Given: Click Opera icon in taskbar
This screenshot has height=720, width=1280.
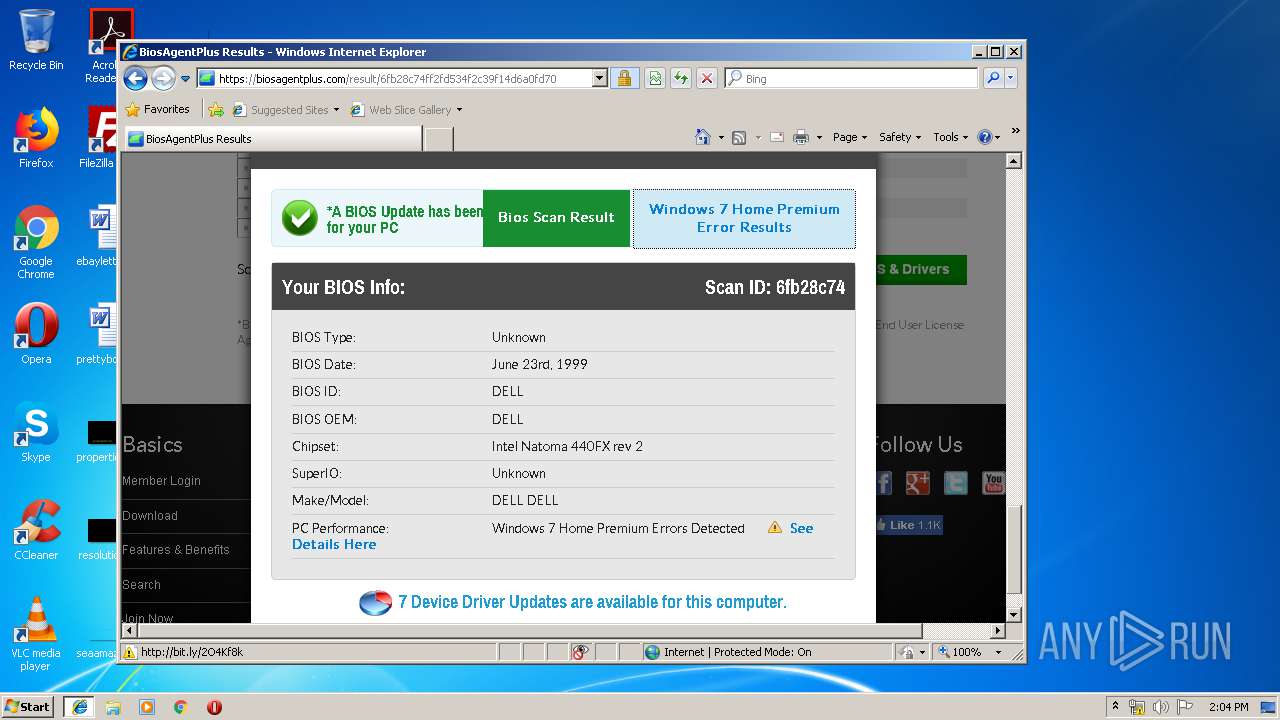Looking at the screenshot, I should (x=214, y=707).
